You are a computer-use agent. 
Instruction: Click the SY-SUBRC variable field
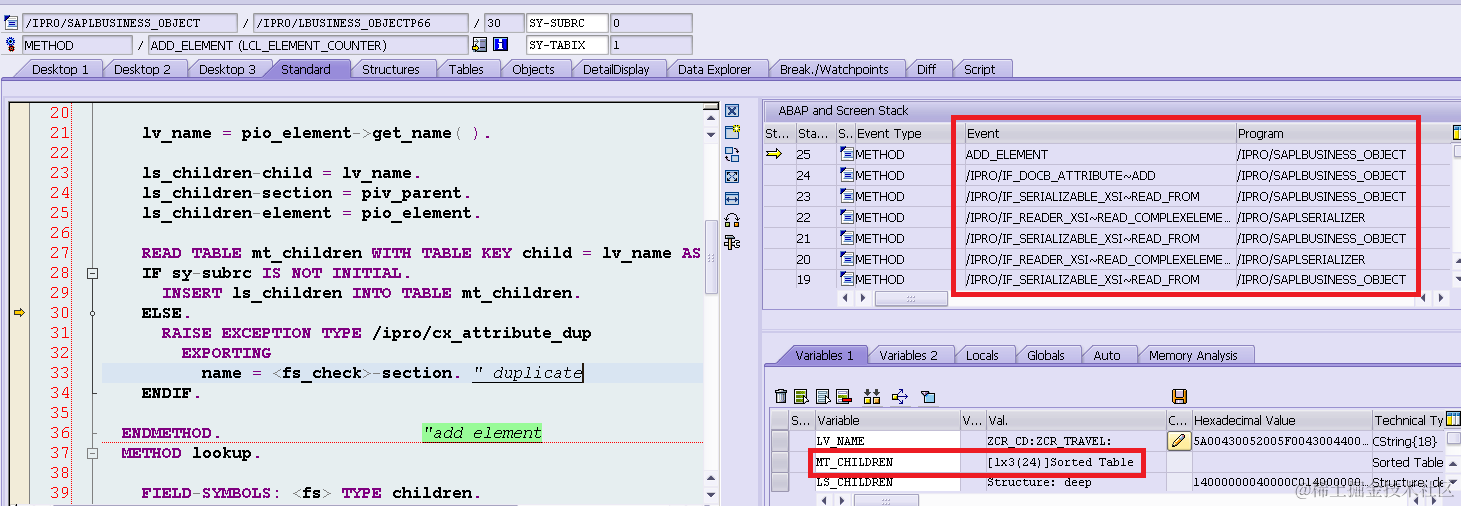coord(567,22)
